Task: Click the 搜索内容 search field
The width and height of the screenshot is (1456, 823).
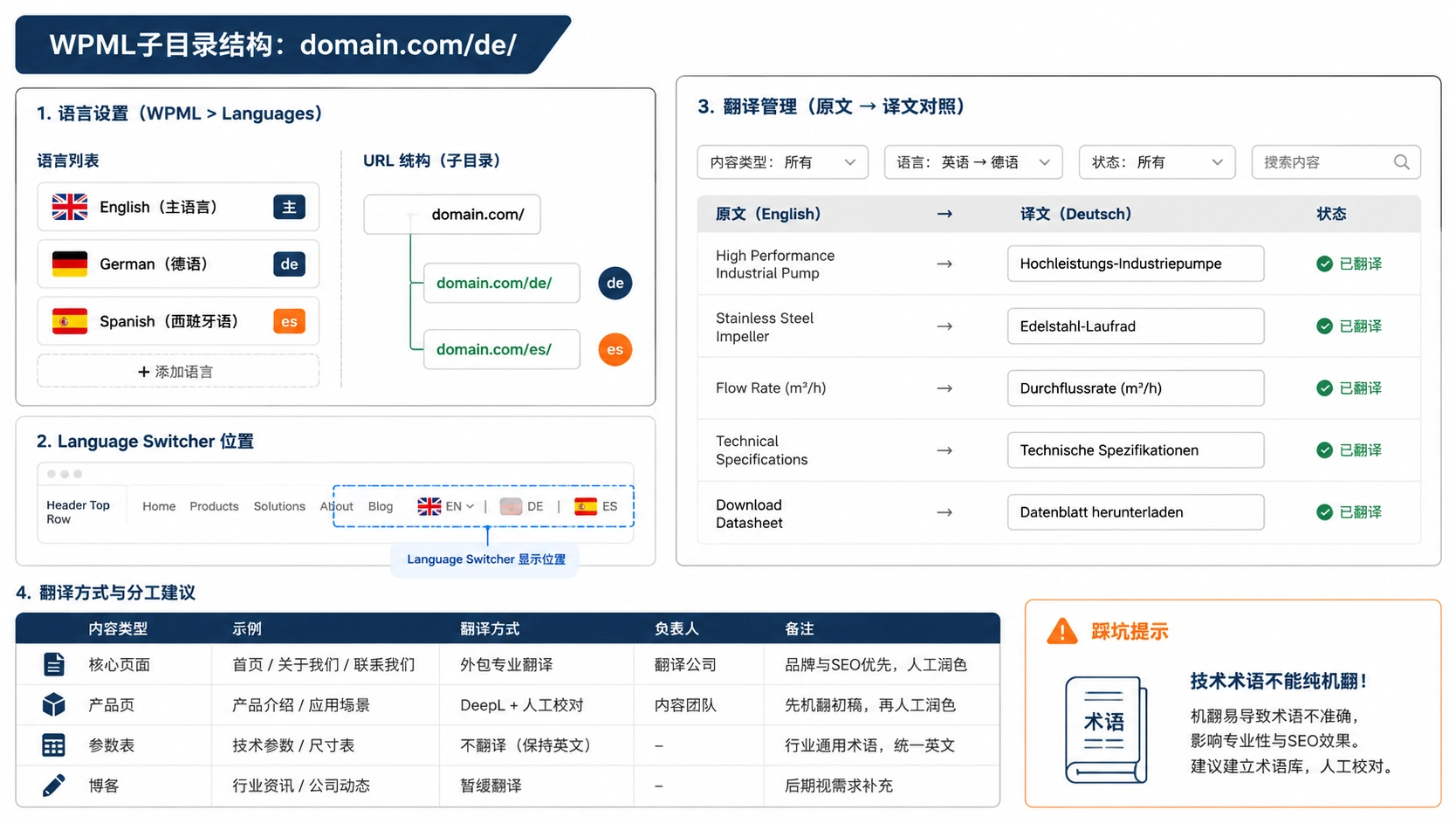Action: tap(1336, 162)
